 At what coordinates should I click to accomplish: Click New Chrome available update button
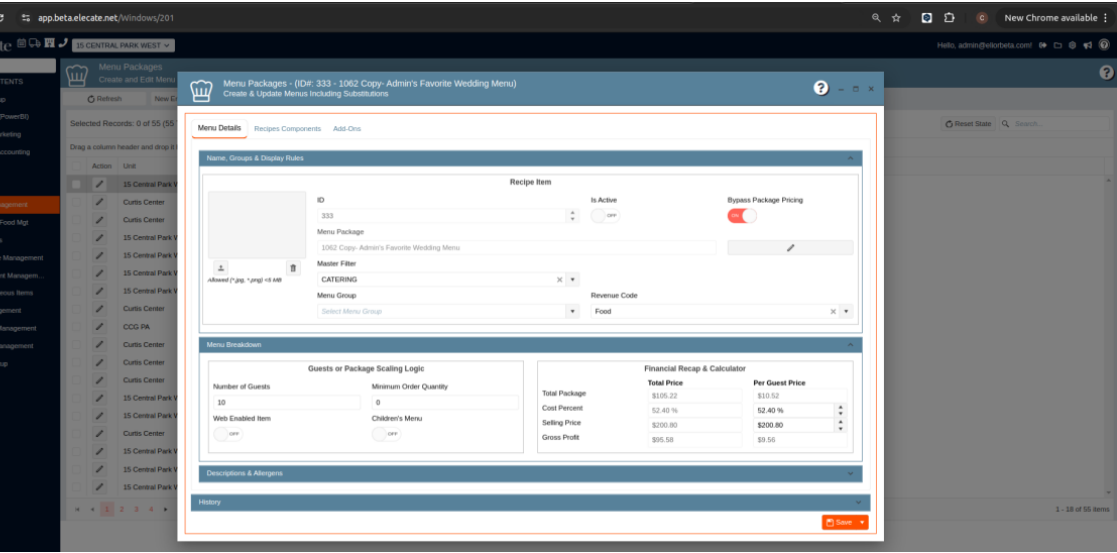coord(1049,18)
